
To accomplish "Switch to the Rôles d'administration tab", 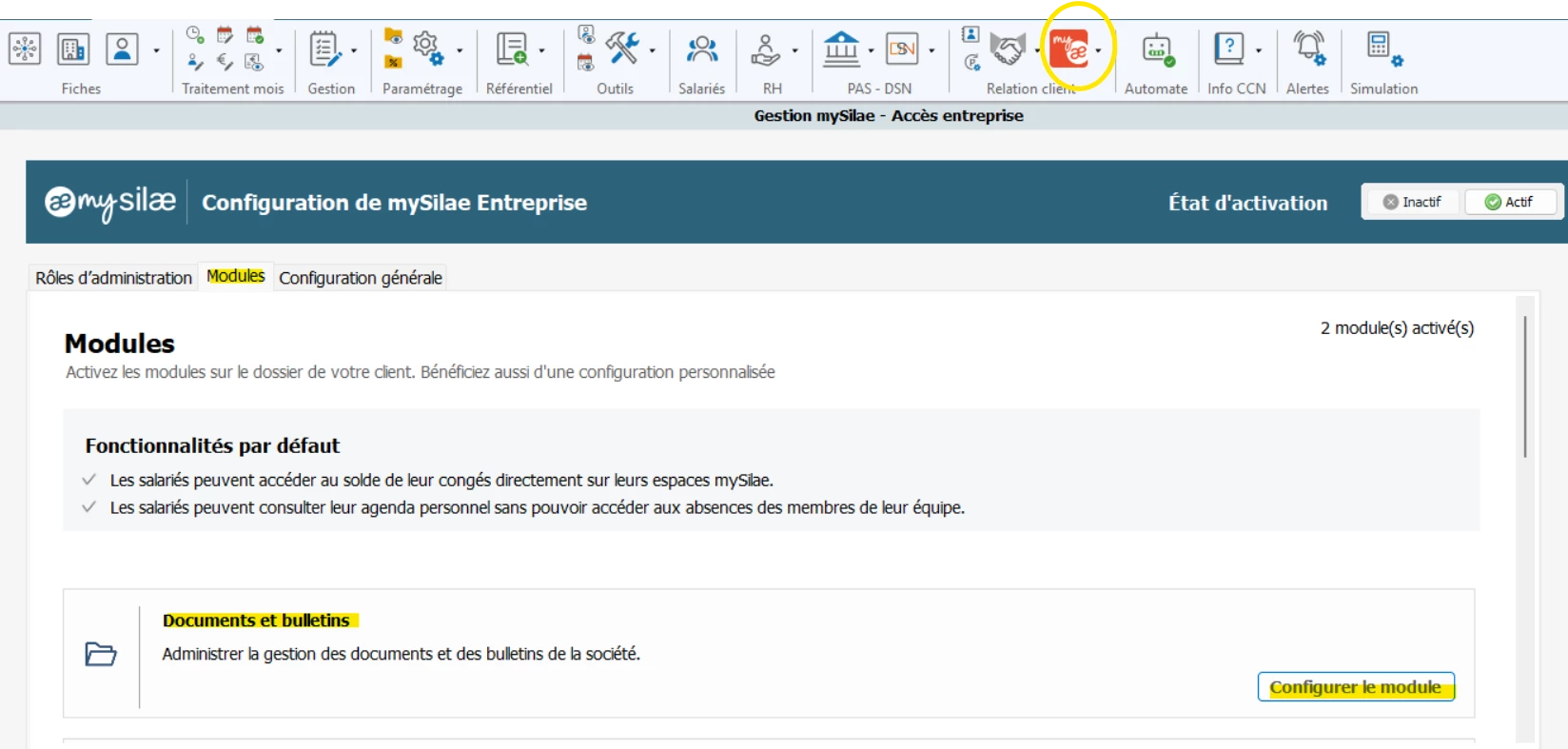I will tap(113, 278).
